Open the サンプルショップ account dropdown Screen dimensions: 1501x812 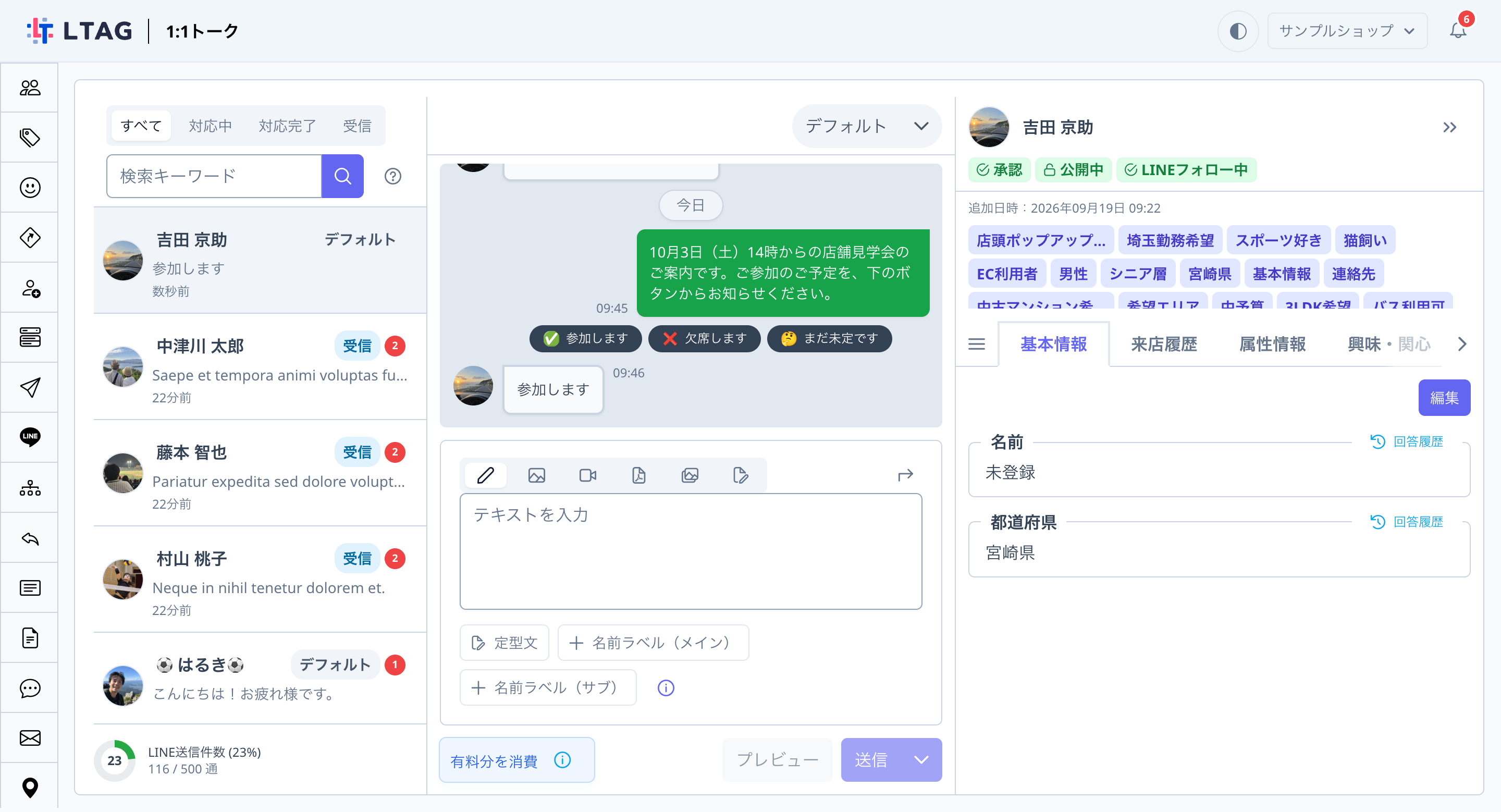click(1347, 31)
